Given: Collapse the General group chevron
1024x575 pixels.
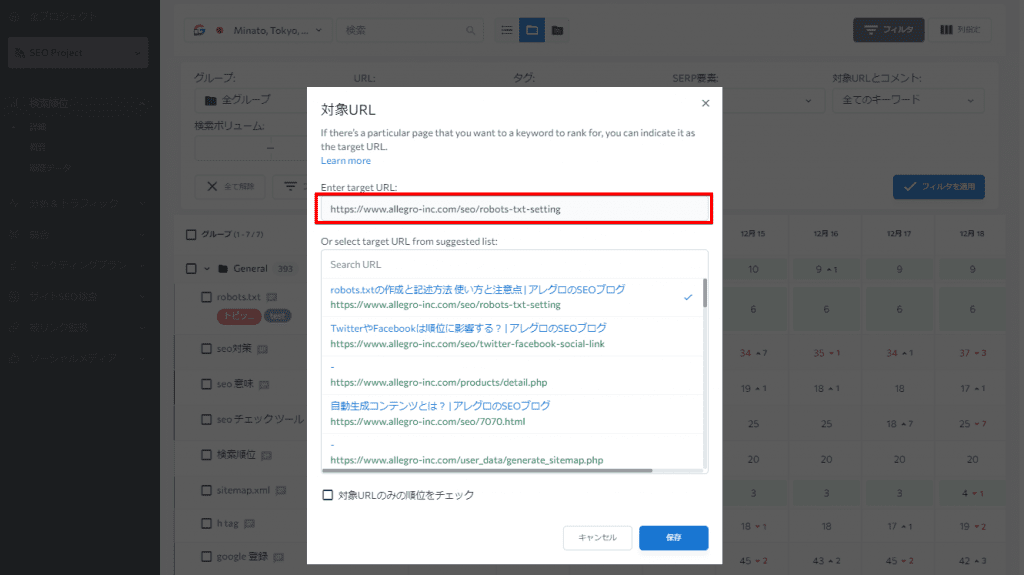Looking at the screenshot, I should click(x=207, y=269).
